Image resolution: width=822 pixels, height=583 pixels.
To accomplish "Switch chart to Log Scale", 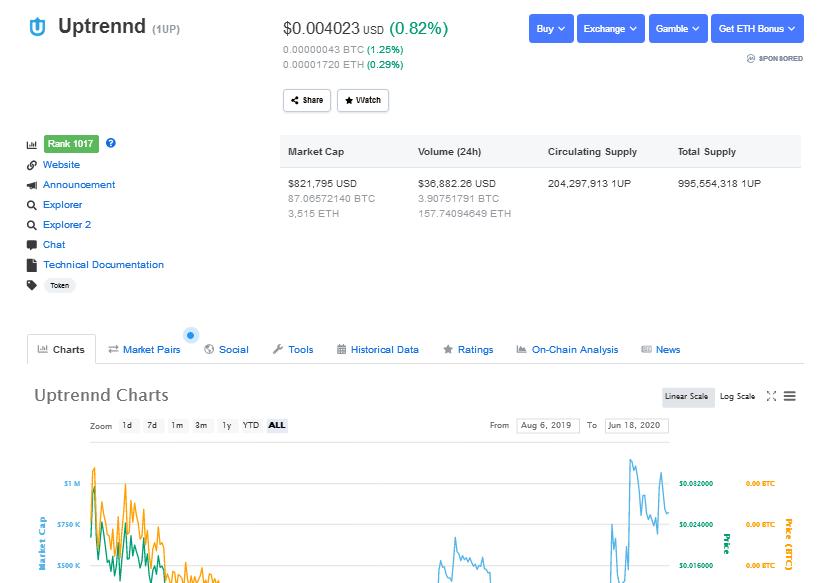I will pos(737,397).
